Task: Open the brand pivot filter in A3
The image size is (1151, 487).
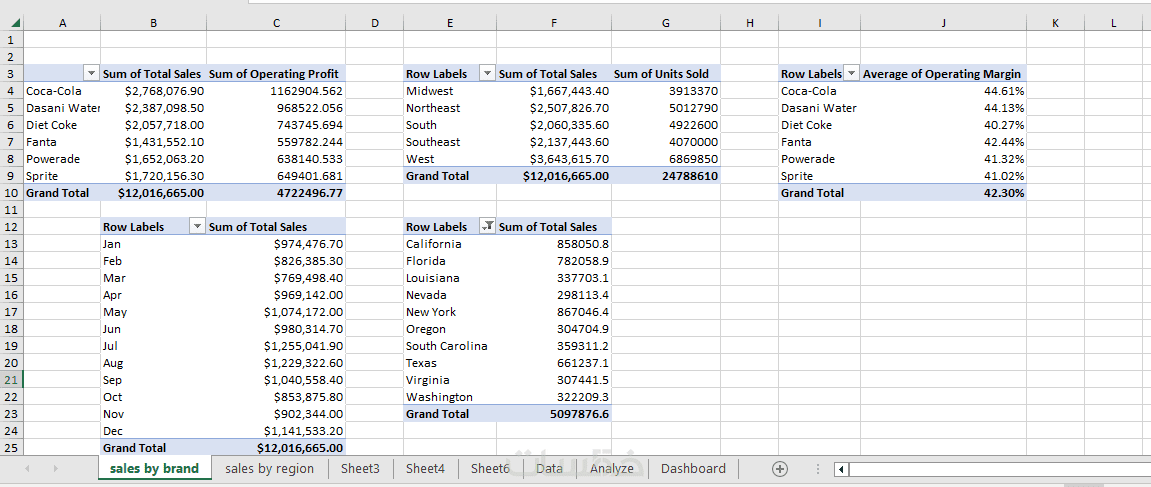Action: point(92,74)
